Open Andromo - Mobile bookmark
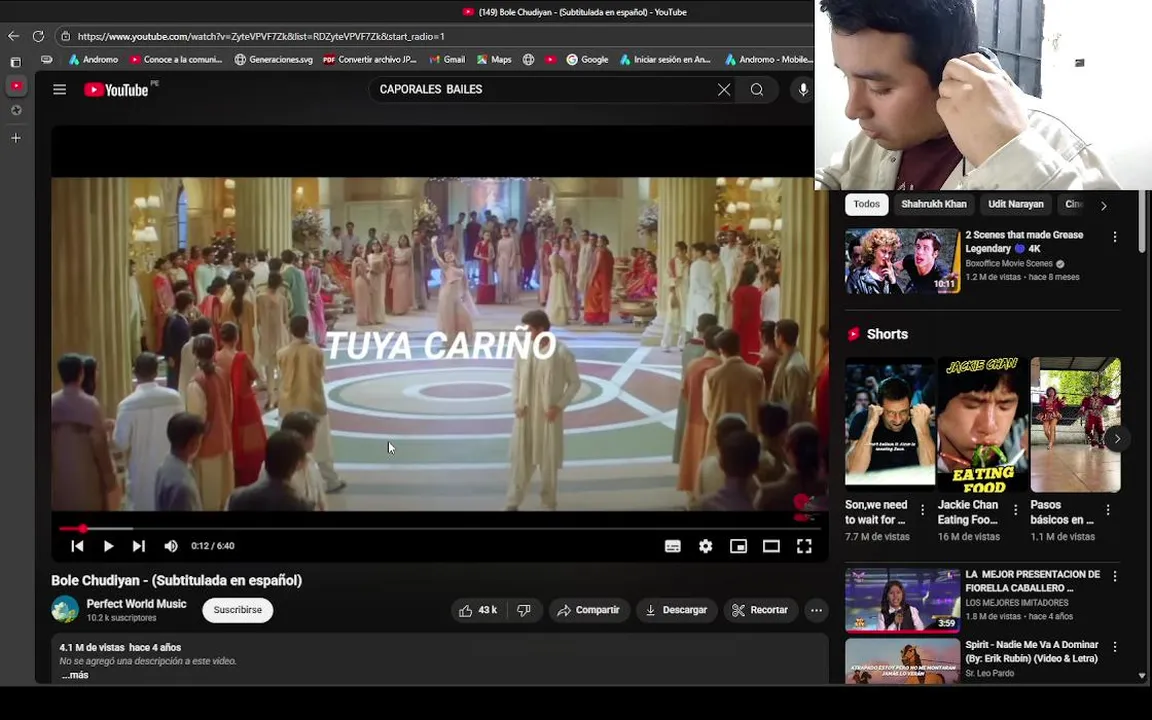 [768, 60]
